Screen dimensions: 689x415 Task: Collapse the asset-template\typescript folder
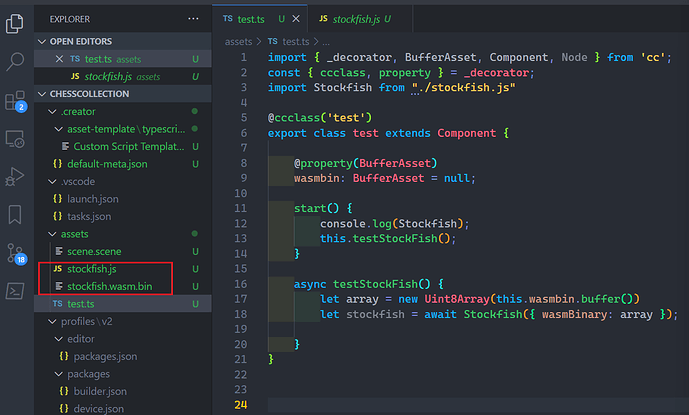(58, 129)
